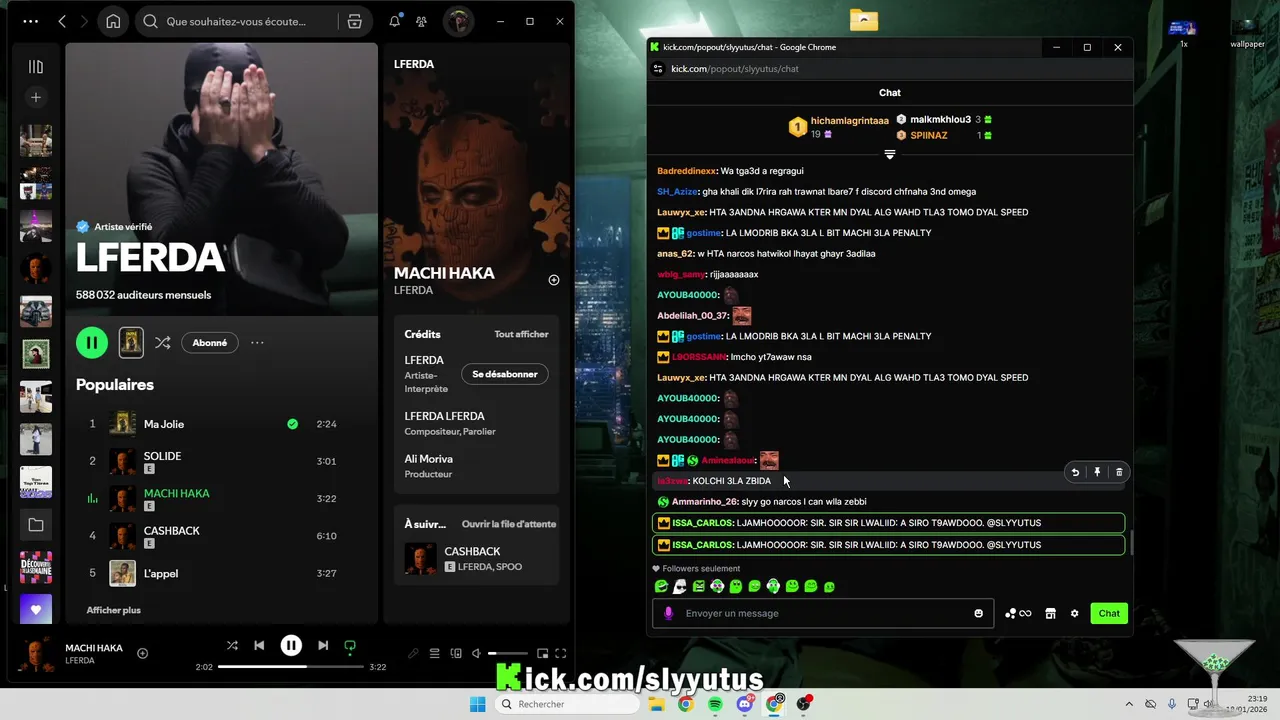The image size is (1280, 720).
Task: Collapse leaderboard with chevron under hichamlagrintaaa
Action: tap(889, 155)
